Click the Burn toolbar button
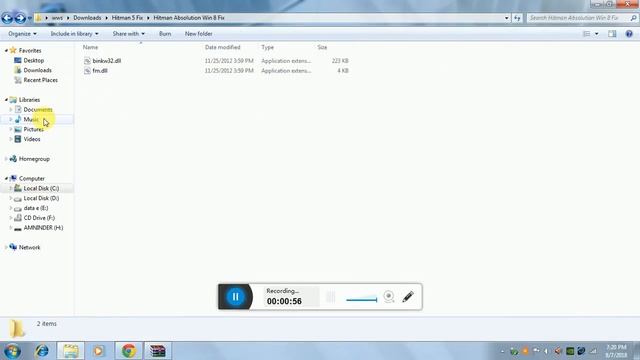 165,34
